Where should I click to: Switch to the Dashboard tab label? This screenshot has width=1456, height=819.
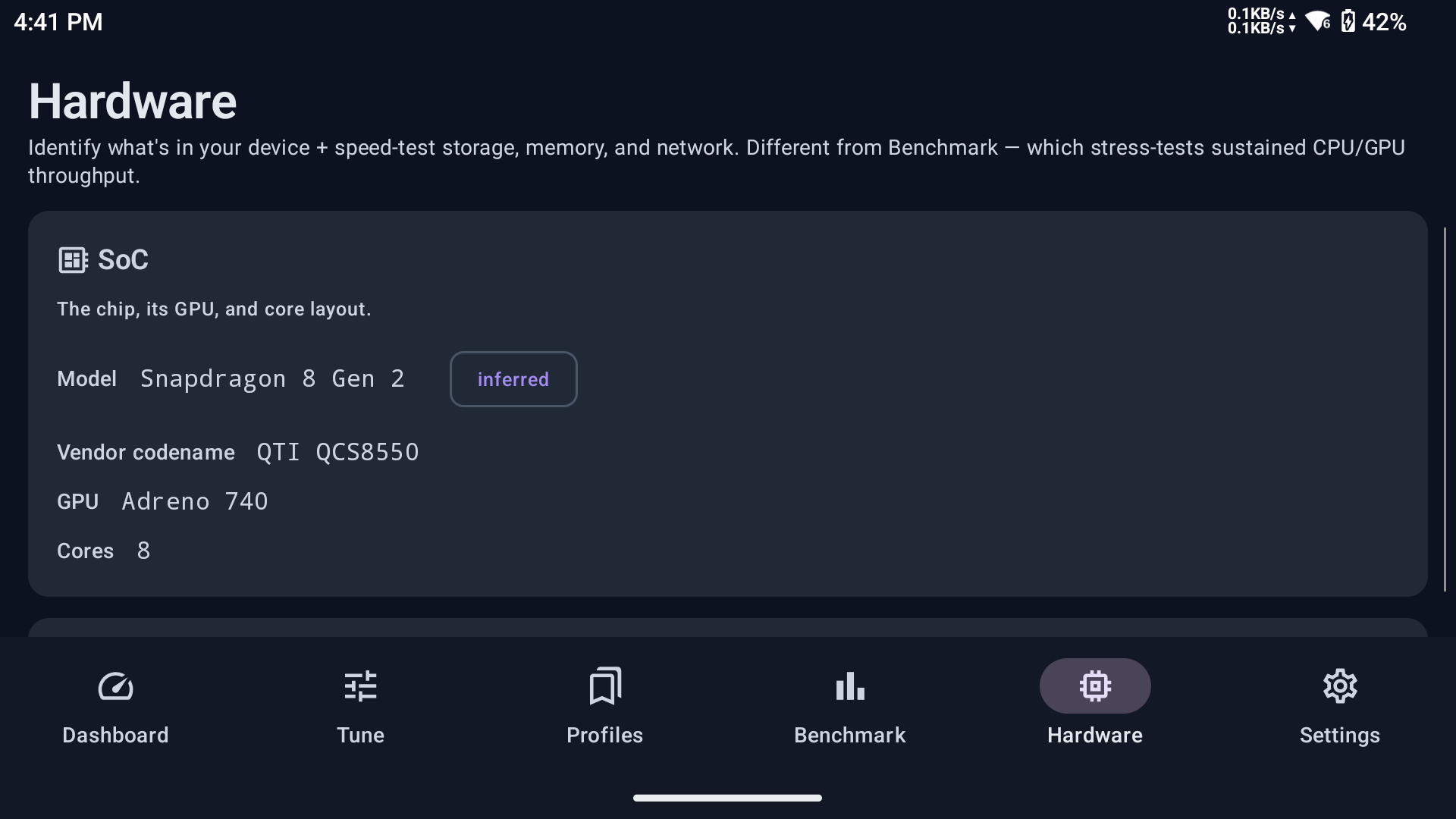115,735
